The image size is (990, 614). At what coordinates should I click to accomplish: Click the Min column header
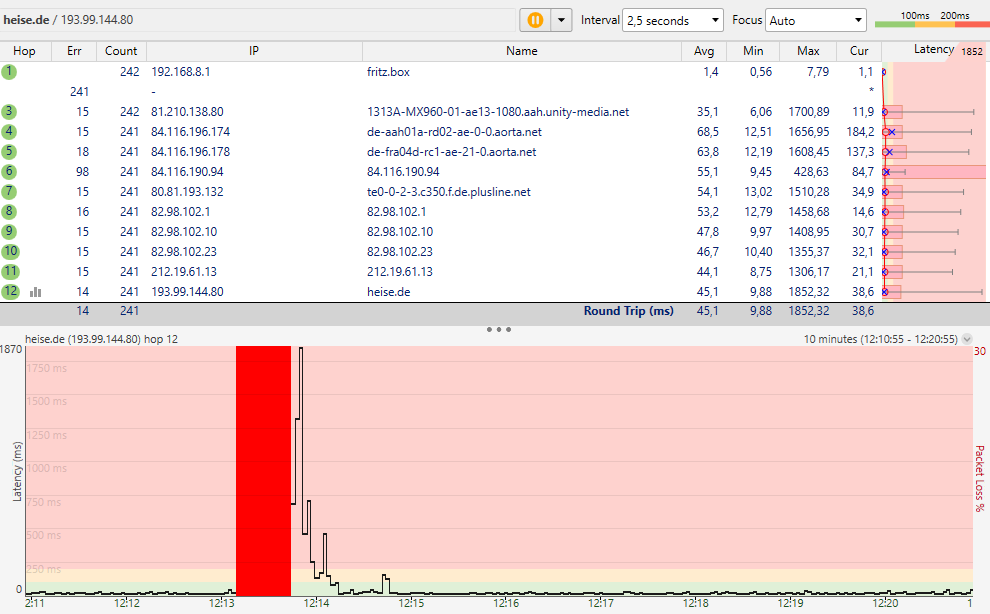point(753,51)
